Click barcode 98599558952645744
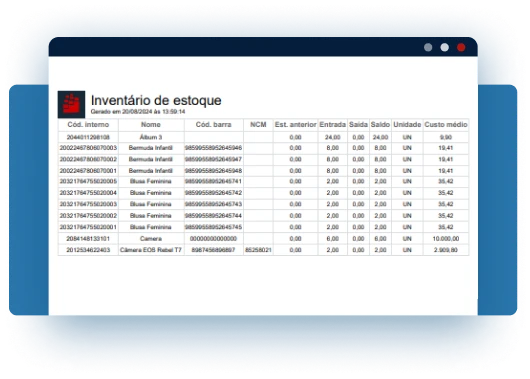530x379 pixels. point(213,216)
